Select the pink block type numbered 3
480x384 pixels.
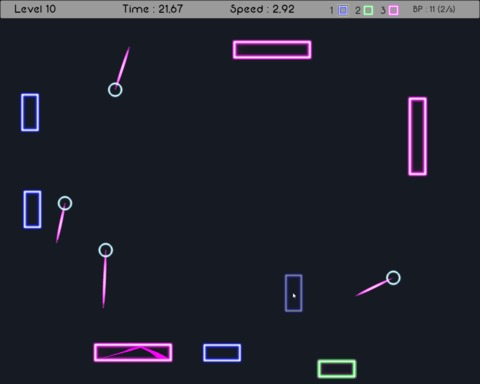(x=394, y=10)
